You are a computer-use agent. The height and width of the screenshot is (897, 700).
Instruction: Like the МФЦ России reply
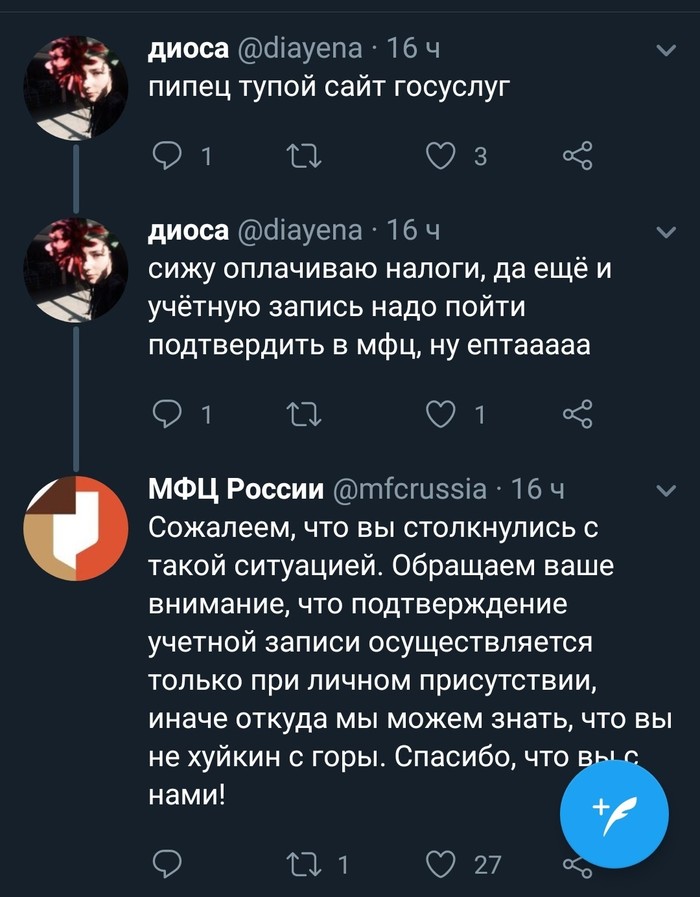[x=441, y=864]
